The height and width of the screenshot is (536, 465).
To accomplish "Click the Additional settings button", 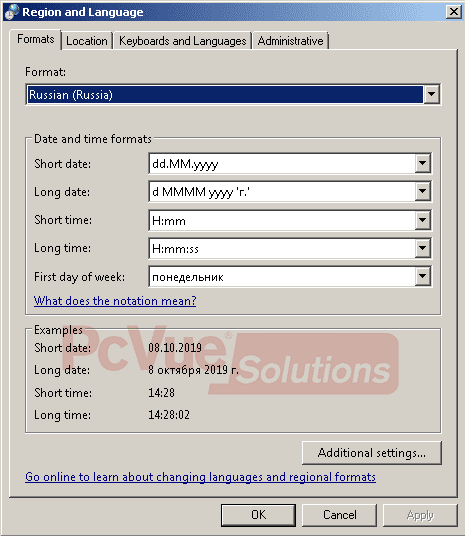I will pos(372,453).
